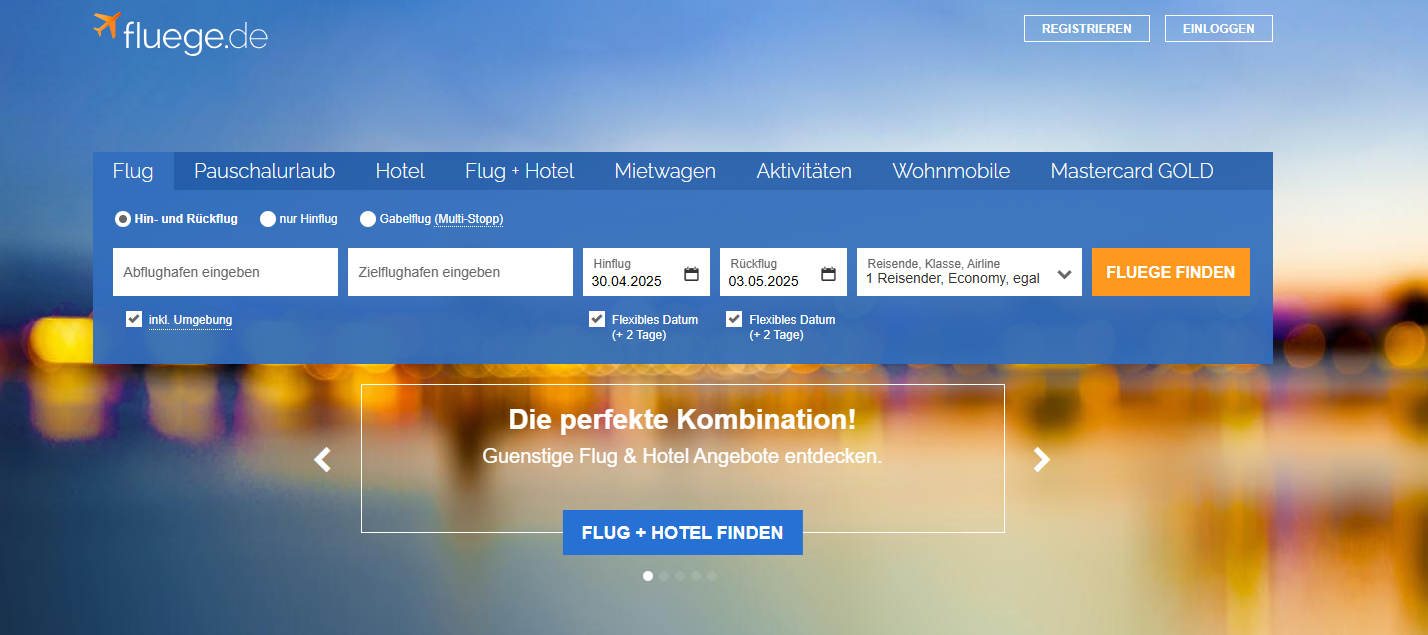Open the Mietwagen tab
Viewport: 1428px width, 635px height.
[x=665, y=171]
